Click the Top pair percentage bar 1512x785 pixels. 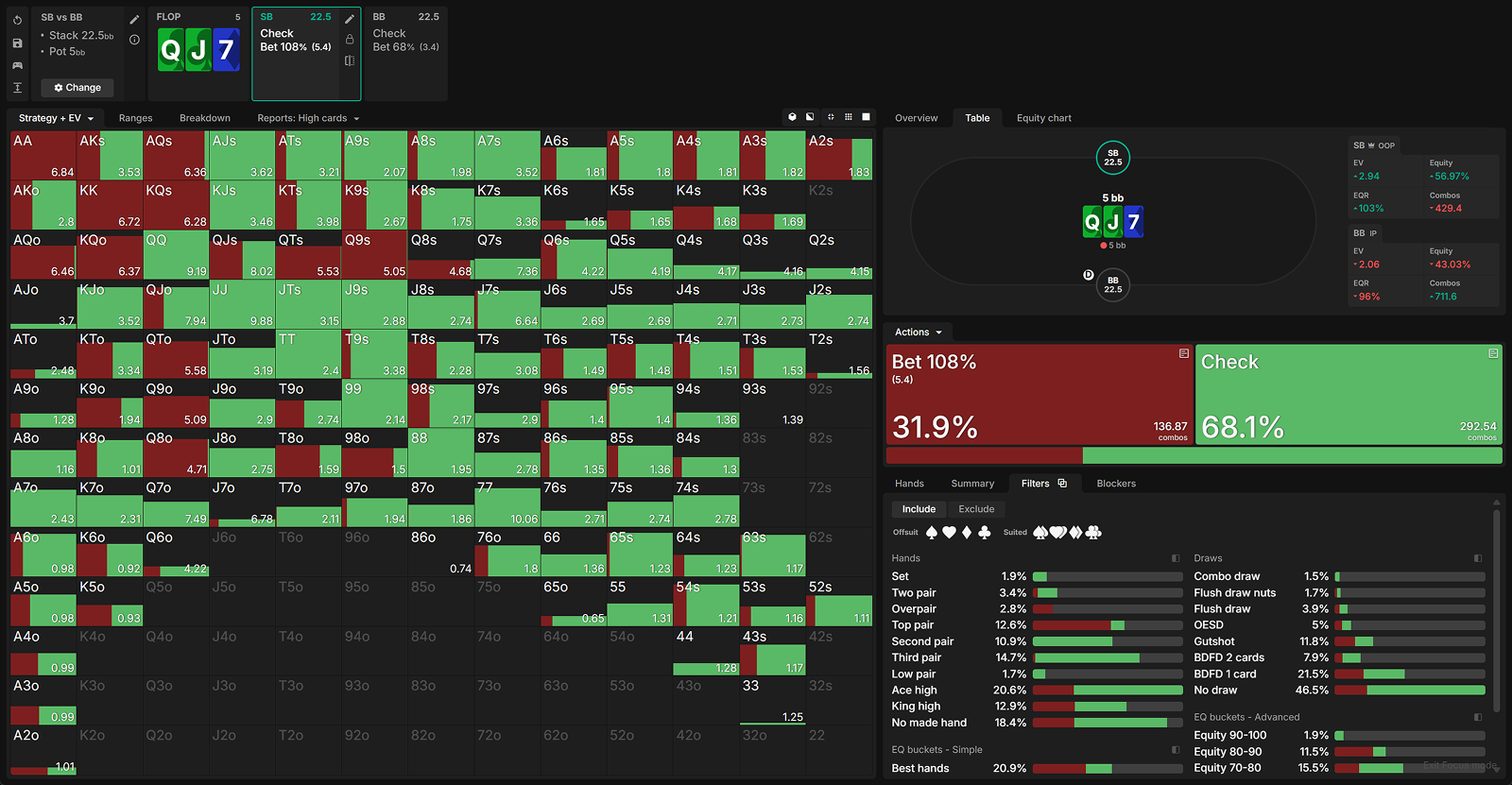(1107, 625)
